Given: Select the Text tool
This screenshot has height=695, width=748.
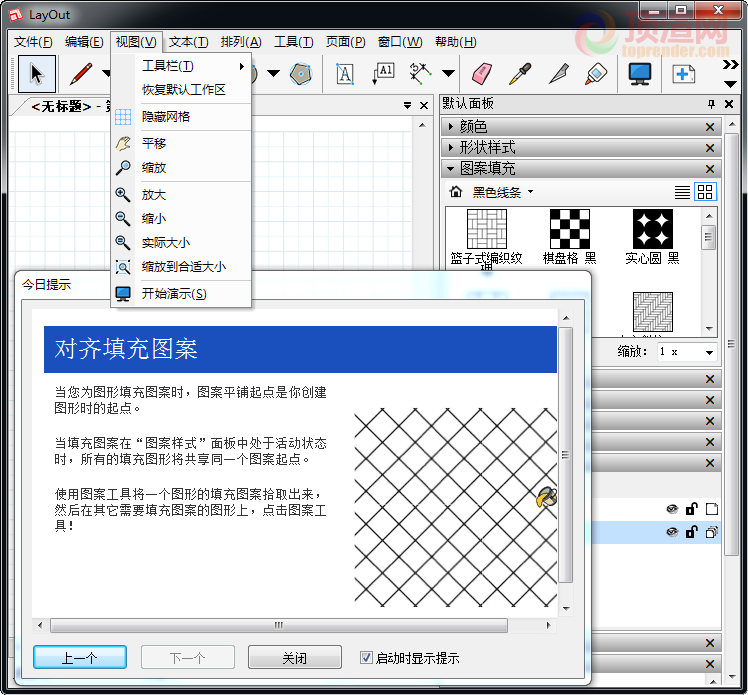Looking at the screenshot, I should (345, 74).
